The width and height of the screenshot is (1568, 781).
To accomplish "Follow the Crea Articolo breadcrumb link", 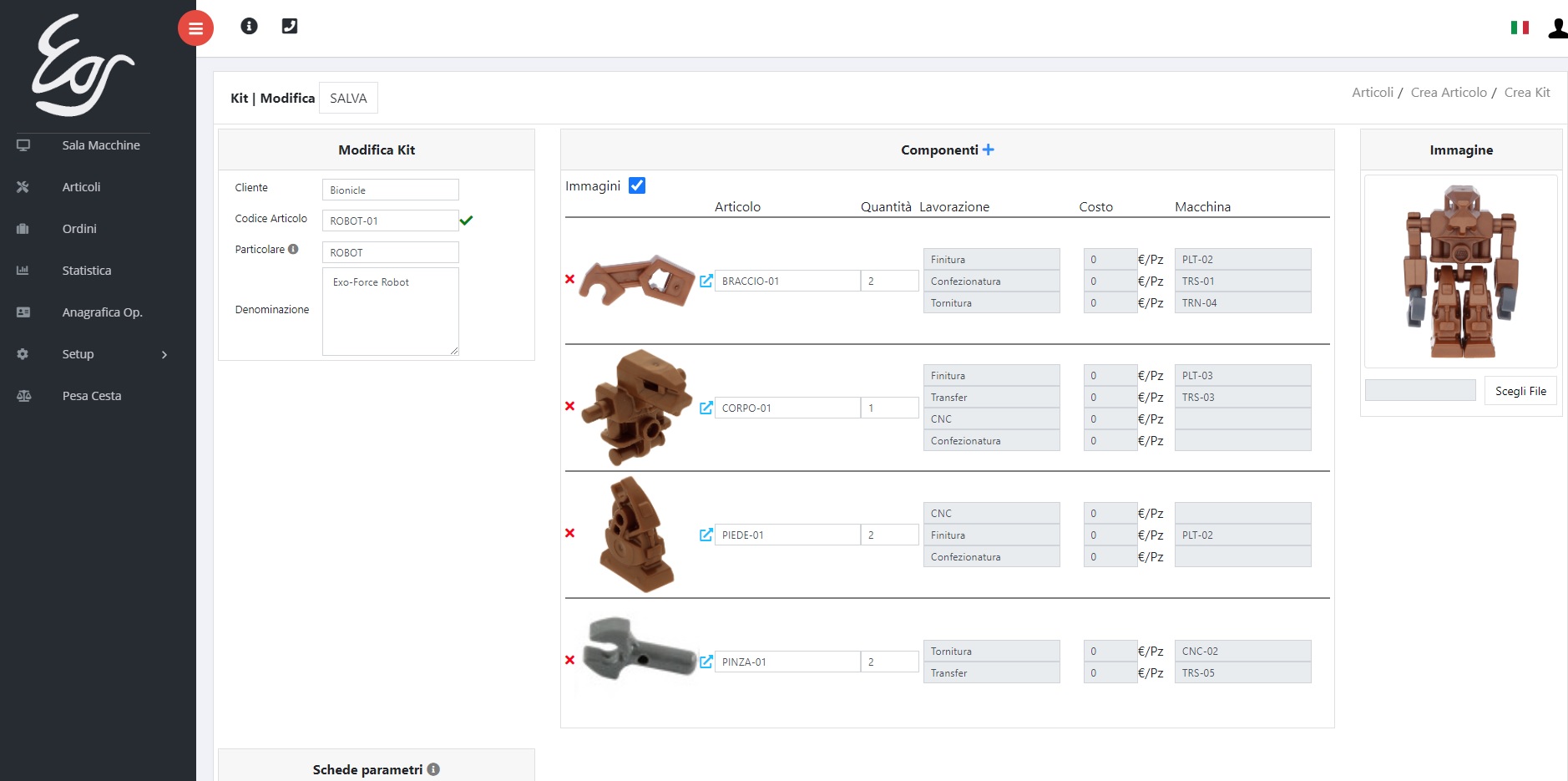I will [1449, 93].
